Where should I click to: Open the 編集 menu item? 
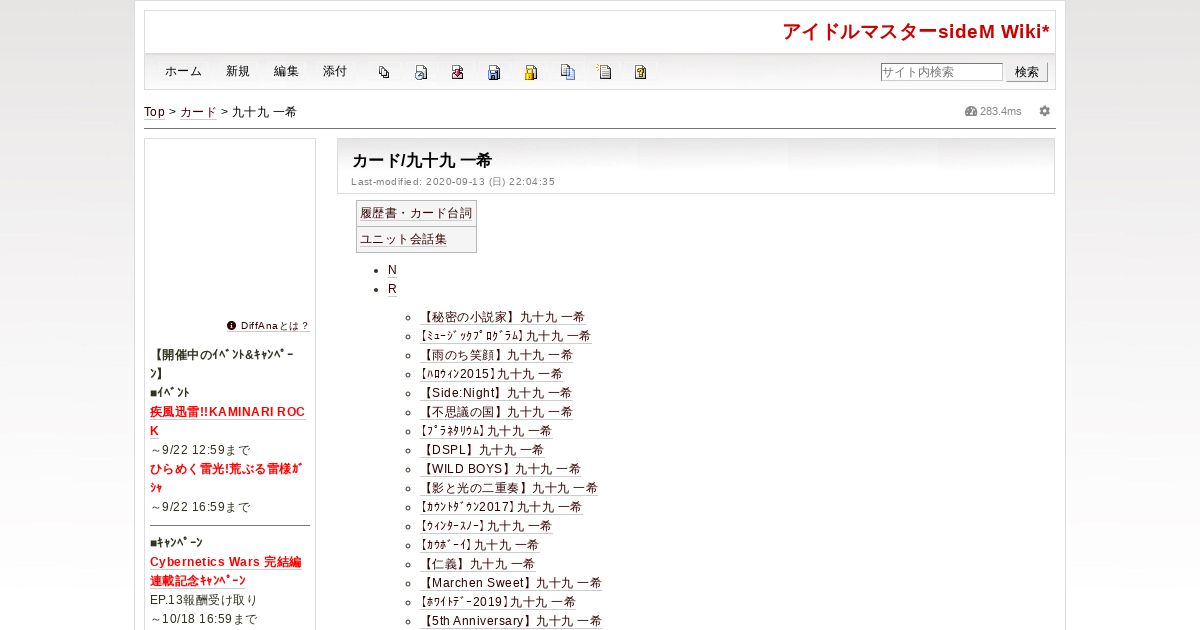[286, 72]
